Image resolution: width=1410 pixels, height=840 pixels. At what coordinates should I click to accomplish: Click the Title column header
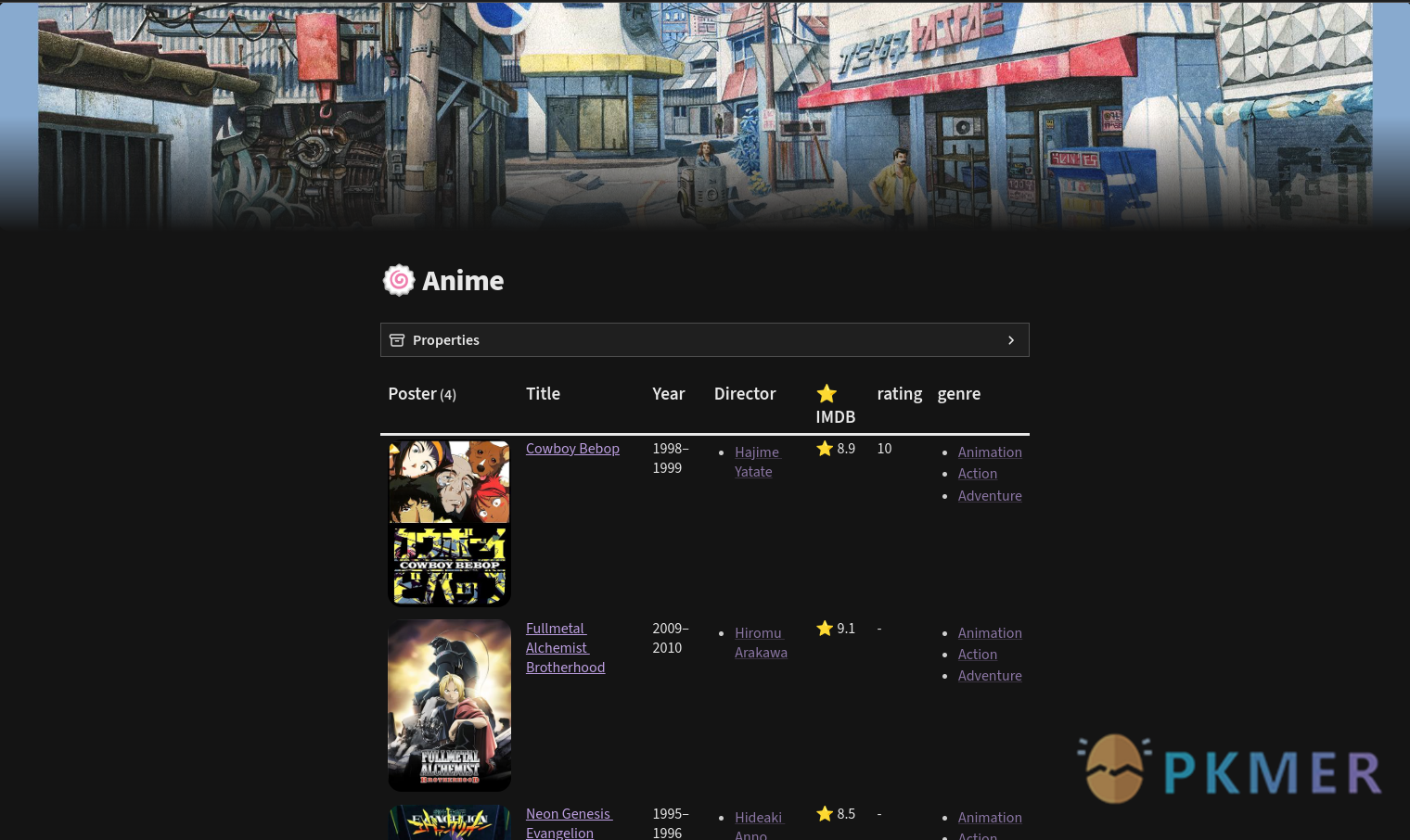coord(543,394)
